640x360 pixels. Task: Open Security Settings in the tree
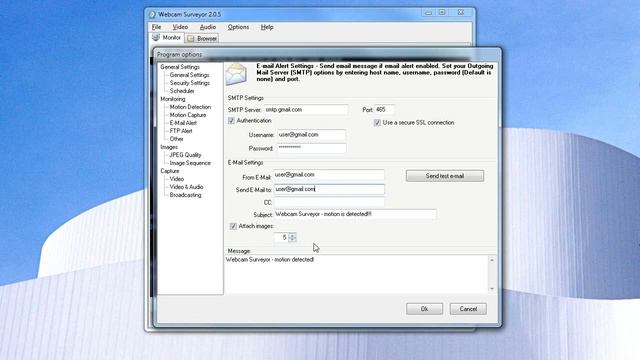click(190, 83)
